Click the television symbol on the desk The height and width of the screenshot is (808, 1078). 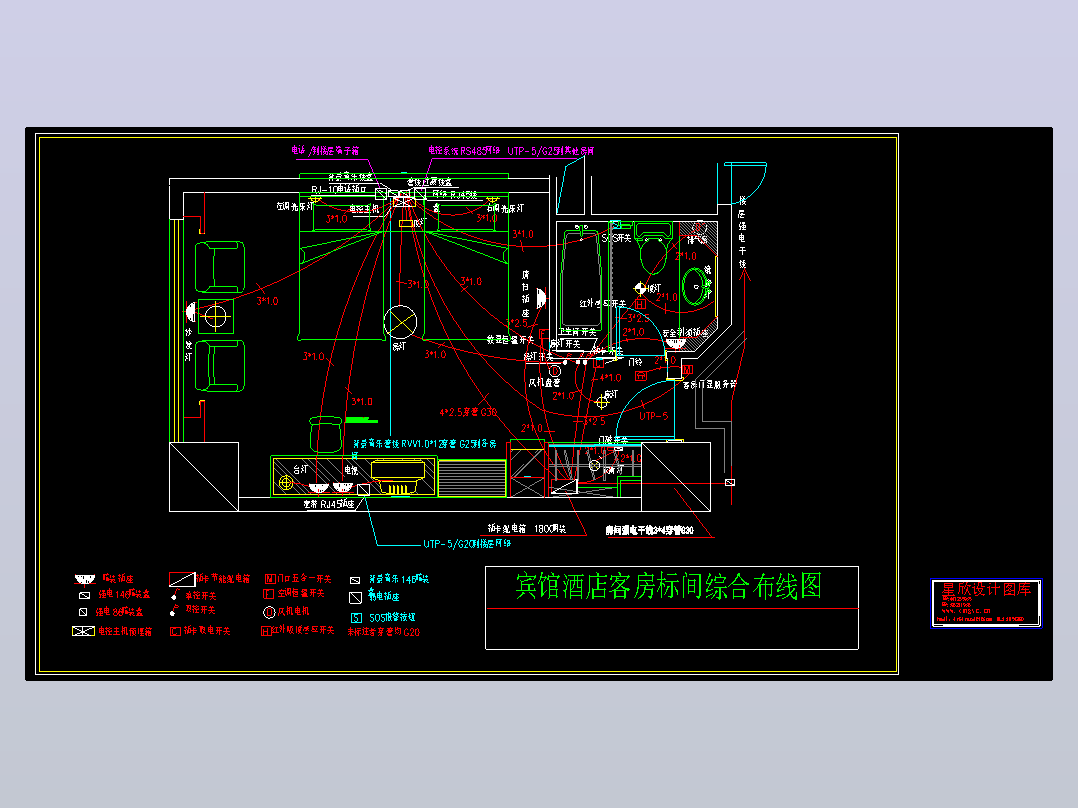pyautogui.click(x=398, y=477)
